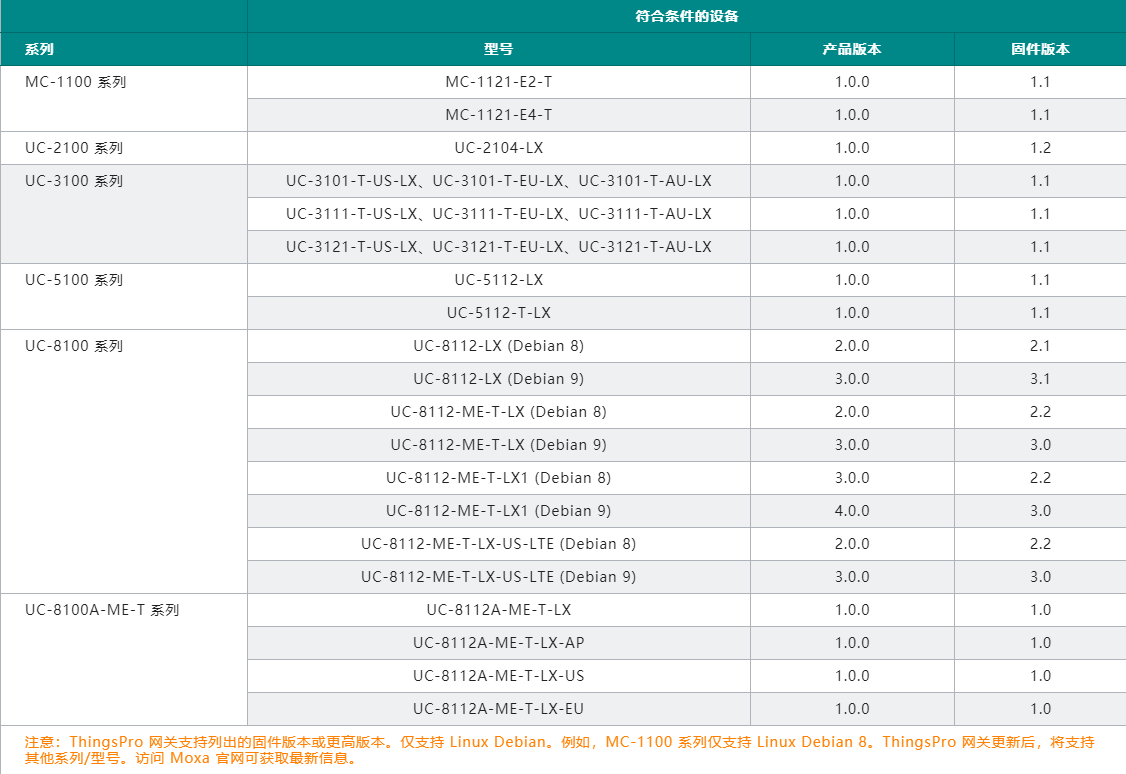Click the 固件版本 column header
1126x774 pixels.
pyautogui.click(x=1040, y=49)
